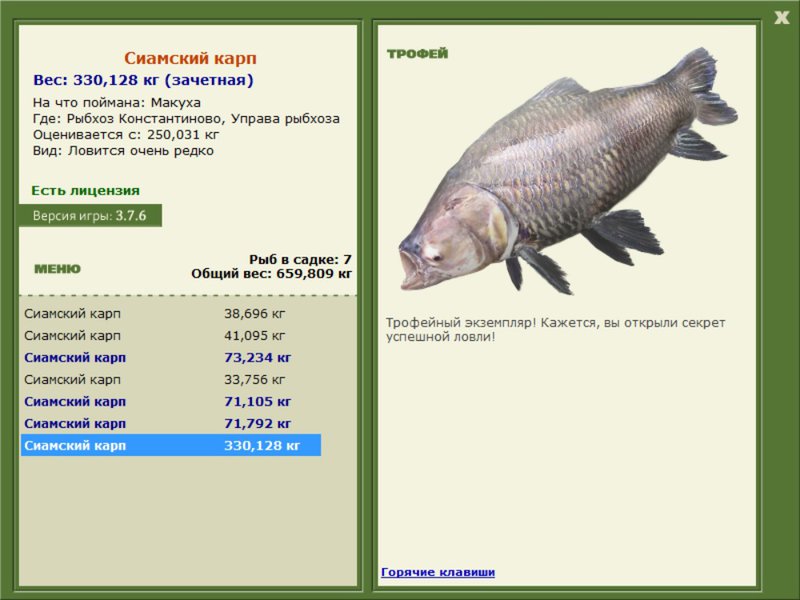800x600 pixels.
Task: Open the МЕНЮ button
Action: tap(57, 269)
